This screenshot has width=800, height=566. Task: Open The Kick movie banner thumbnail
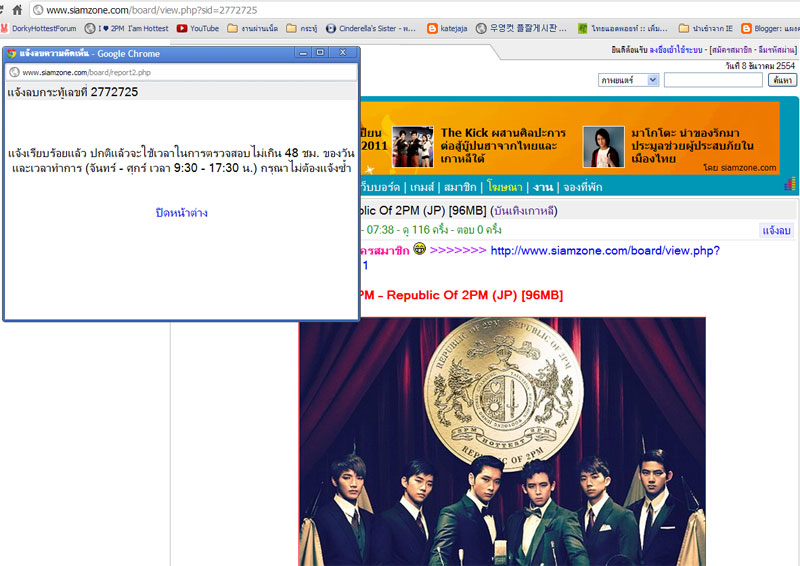[413, 147]
